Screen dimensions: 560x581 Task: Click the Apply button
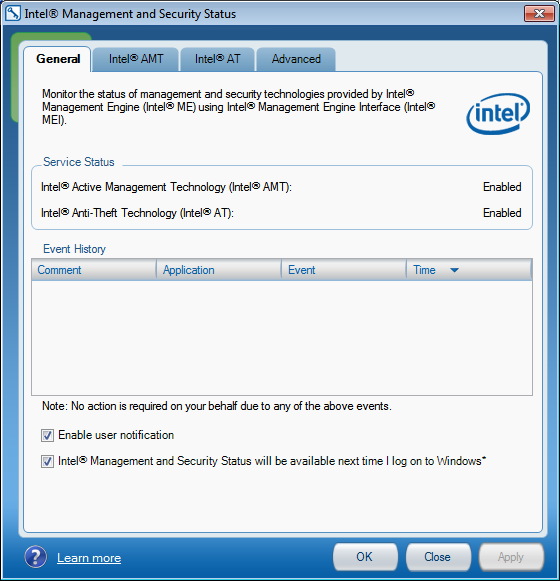511,557
